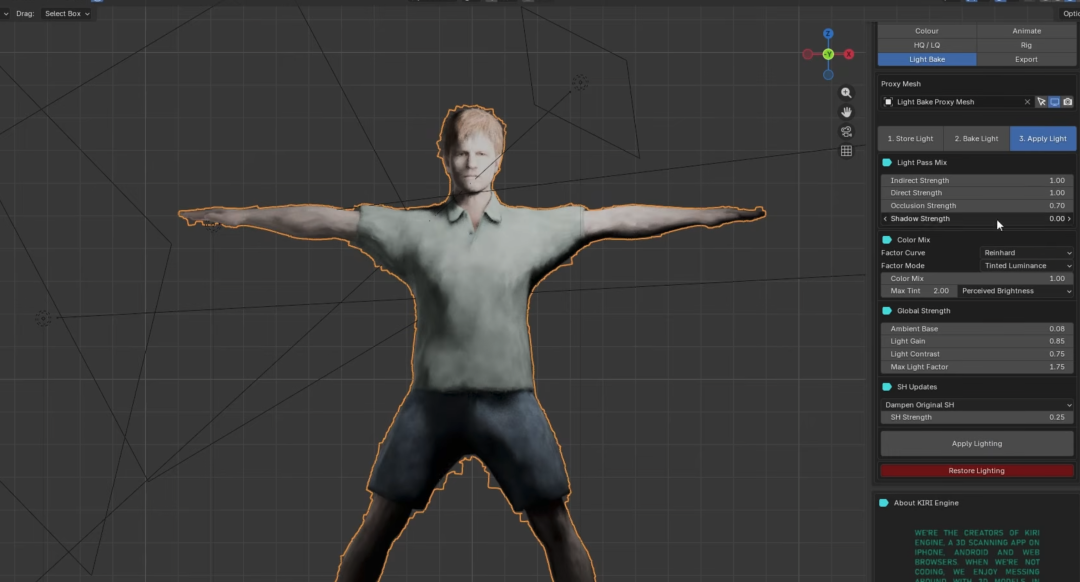Screen dimensions: 1080x582
Task: Open the Animate tab
Action: click(1026, 31)
